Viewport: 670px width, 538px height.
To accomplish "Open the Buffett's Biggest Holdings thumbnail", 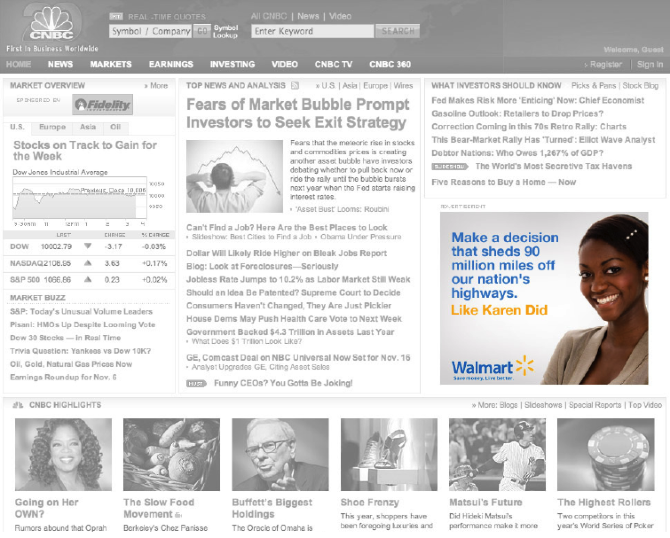I will click(x=280, y=454).
